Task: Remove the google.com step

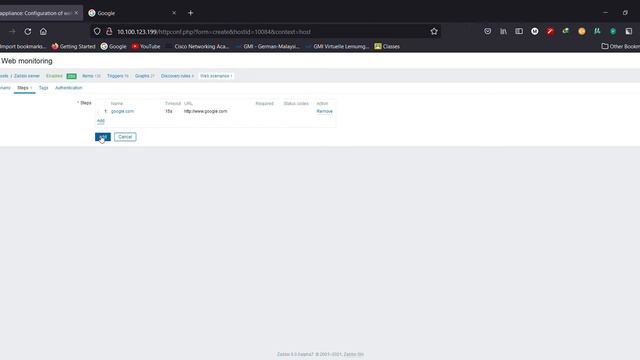Action: click(x=324, y=111)
